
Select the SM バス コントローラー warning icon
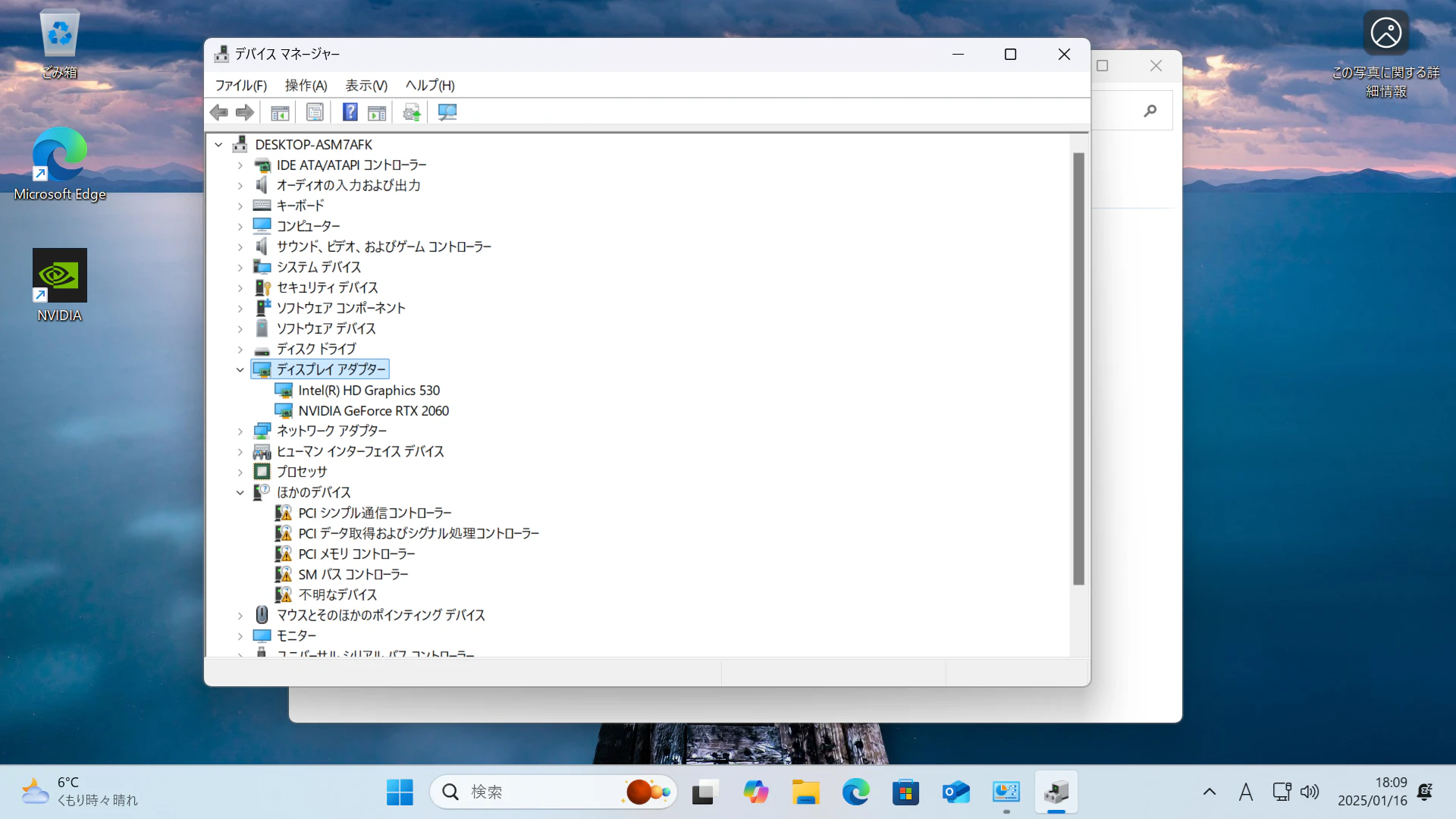pos(284,575)
